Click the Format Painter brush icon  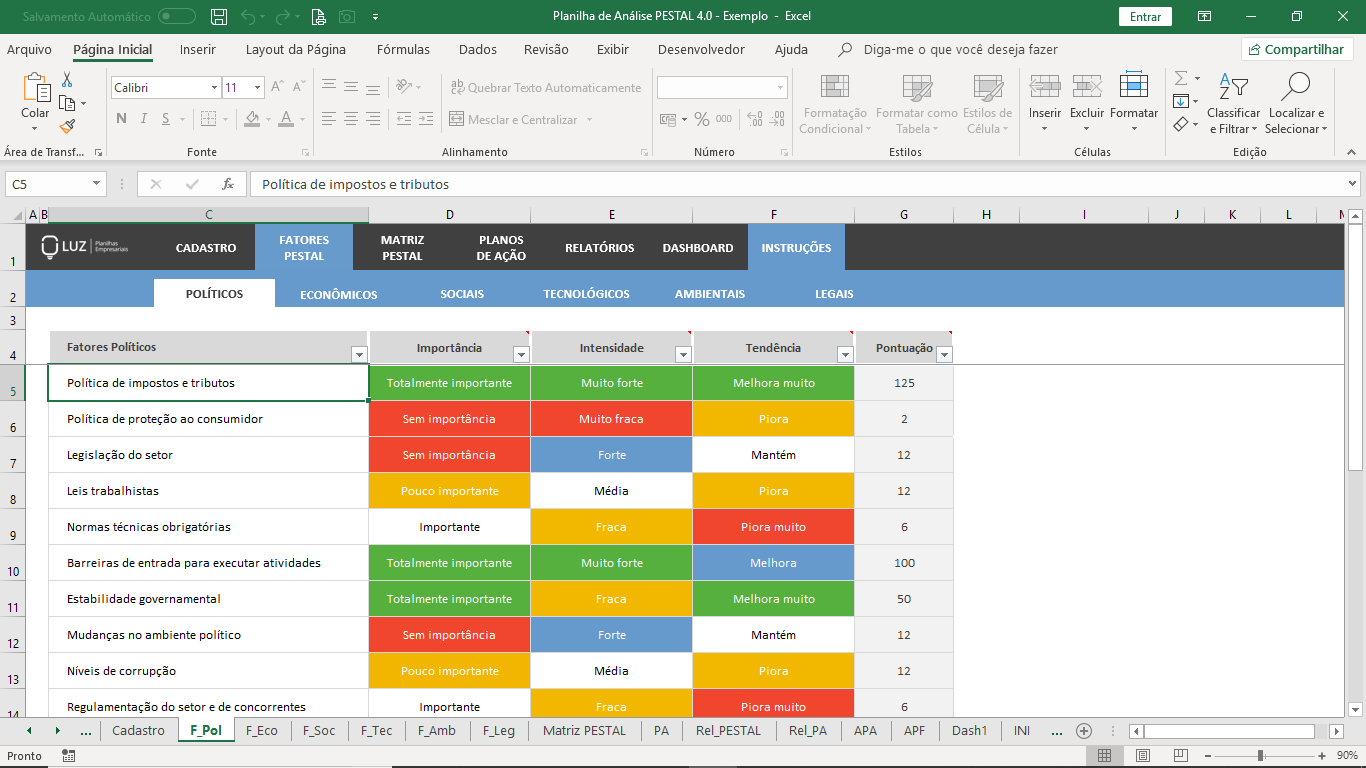[67, 127]
